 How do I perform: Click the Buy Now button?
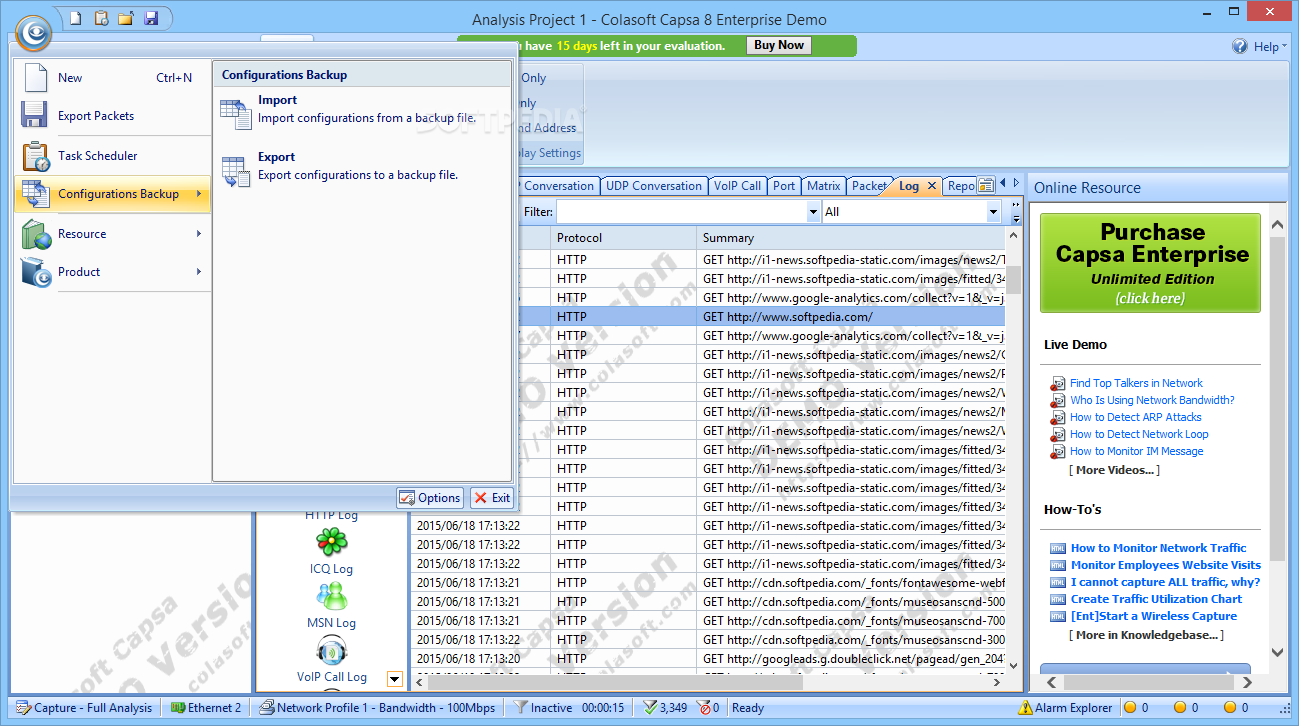point(779,45)
